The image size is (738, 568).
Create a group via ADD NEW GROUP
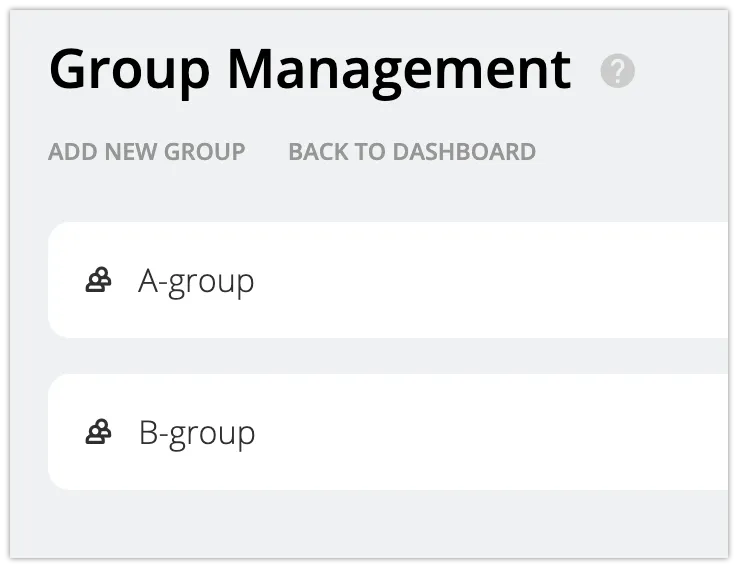(147, 152)
